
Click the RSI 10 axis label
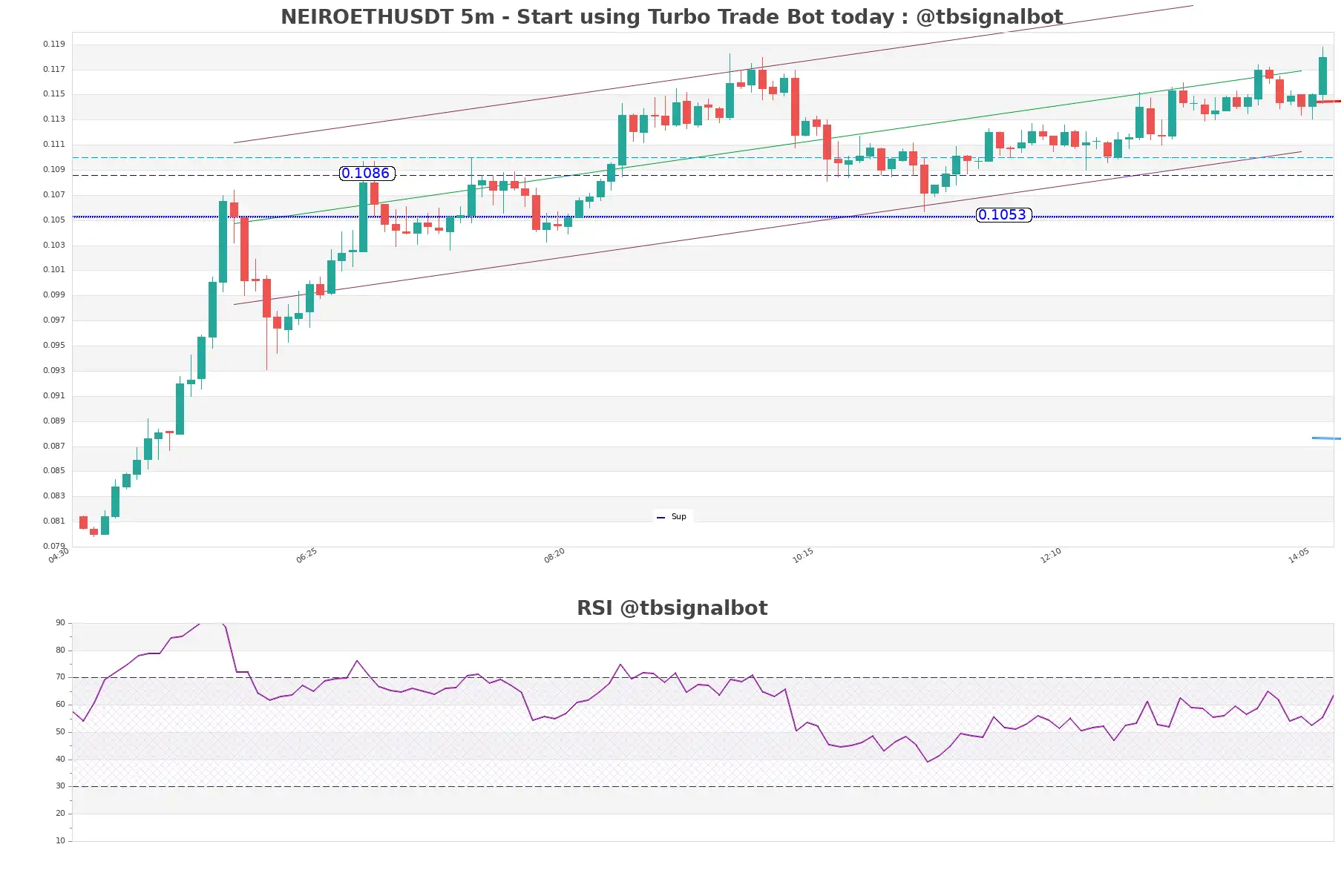pos(60,841)
